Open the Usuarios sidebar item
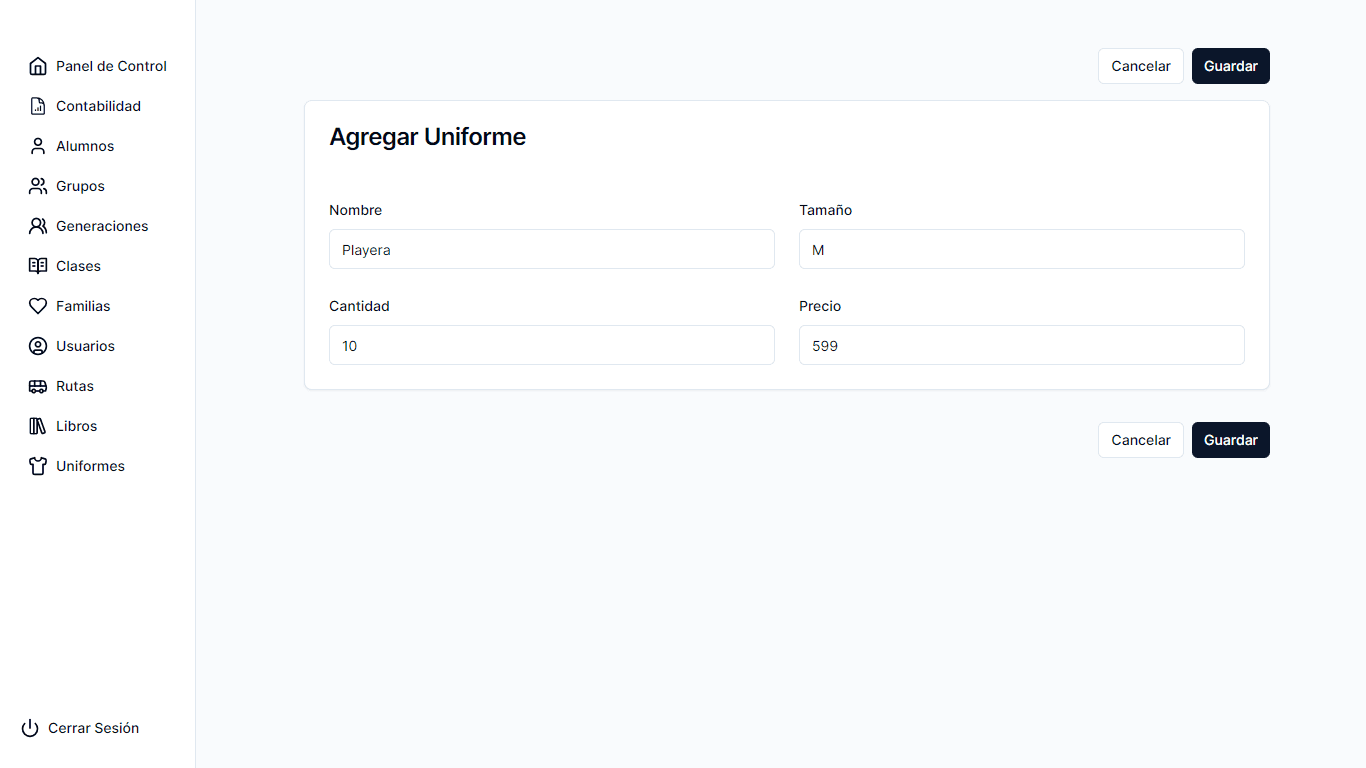Viewport: 1366px width, 768px height. coord(85,346)
